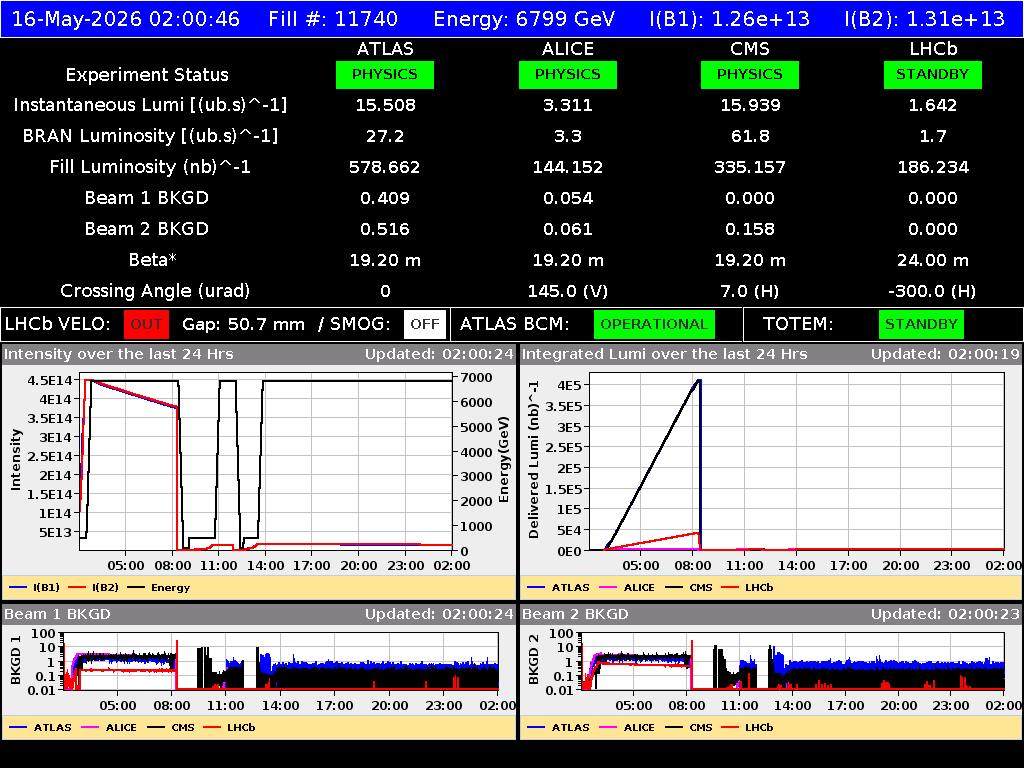Click CMS BRAN luminosity value 61.8
1024x768 pixels.
(750, 136)
